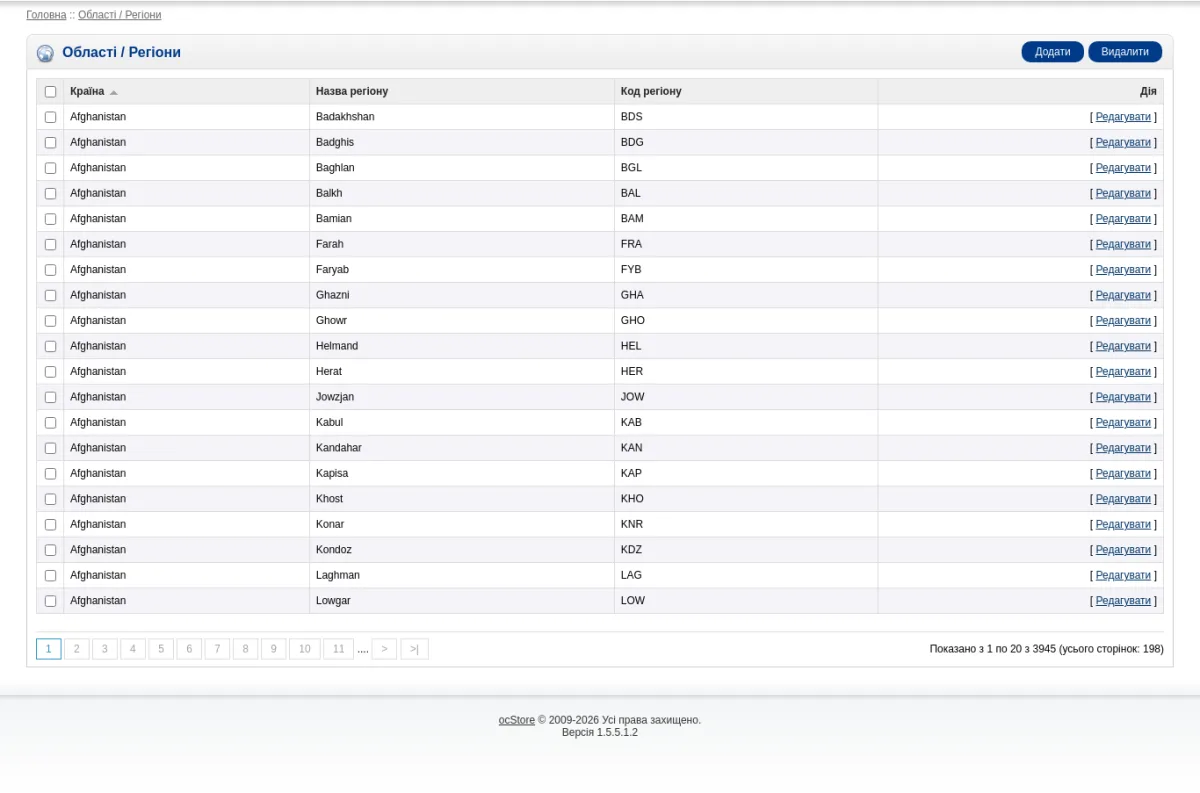Open page 2 of regions
This screenshot has width=1200, height=793.
(76, 649)
